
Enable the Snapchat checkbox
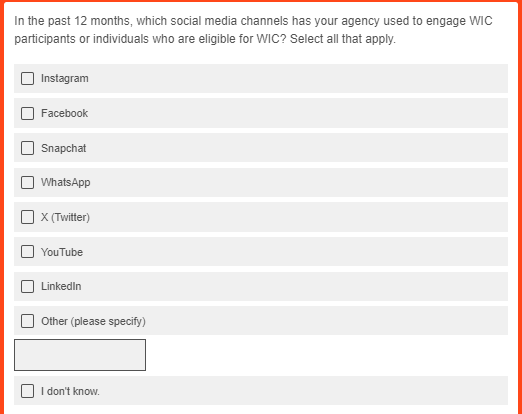[27, 148]
